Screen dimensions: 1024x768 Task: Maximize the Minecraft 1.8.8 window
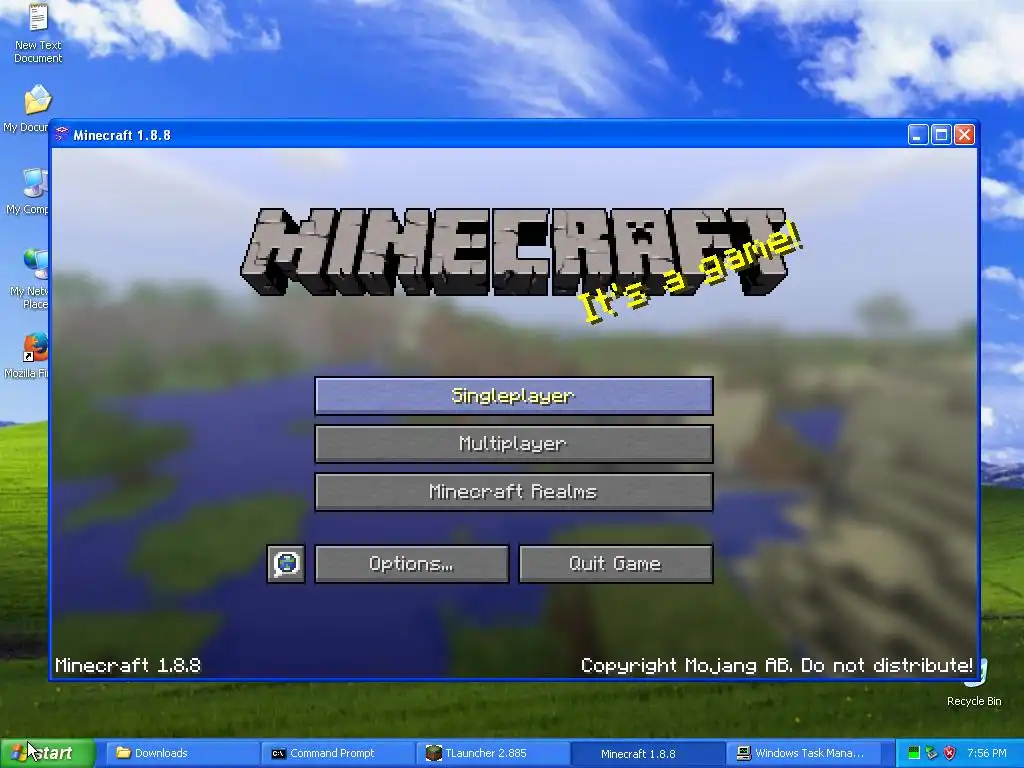click(x=941, y=135)
